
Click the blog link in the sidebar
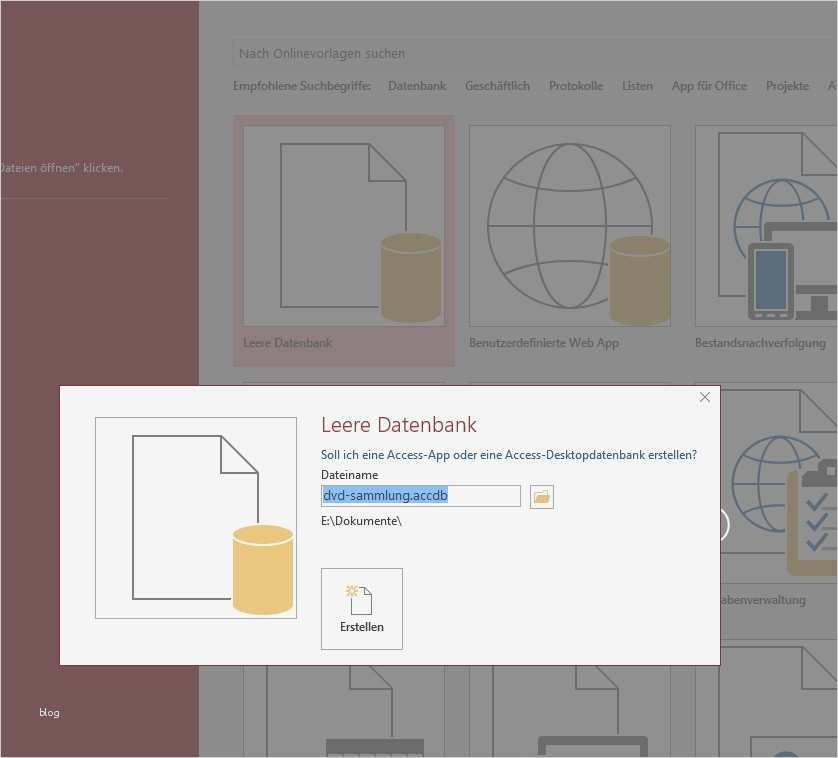48,712
